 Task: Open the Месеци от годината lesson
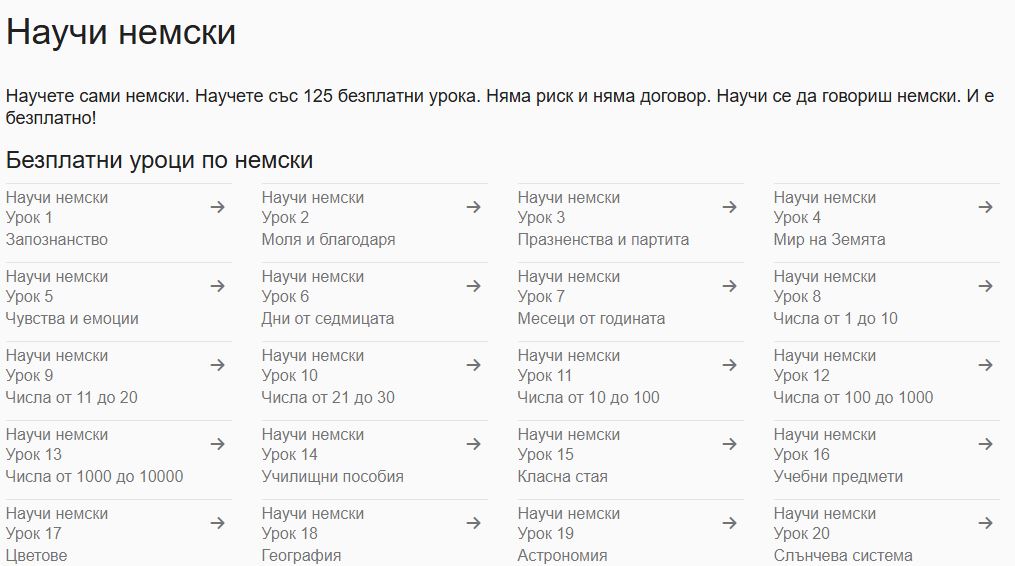[591, 318]
